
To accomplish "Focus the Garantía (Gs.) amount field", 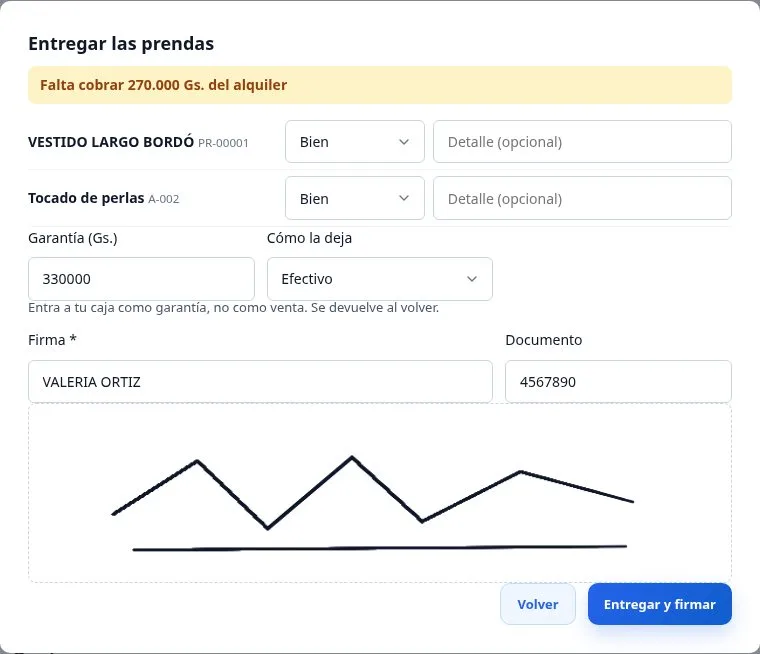I will tap(141, 279).
